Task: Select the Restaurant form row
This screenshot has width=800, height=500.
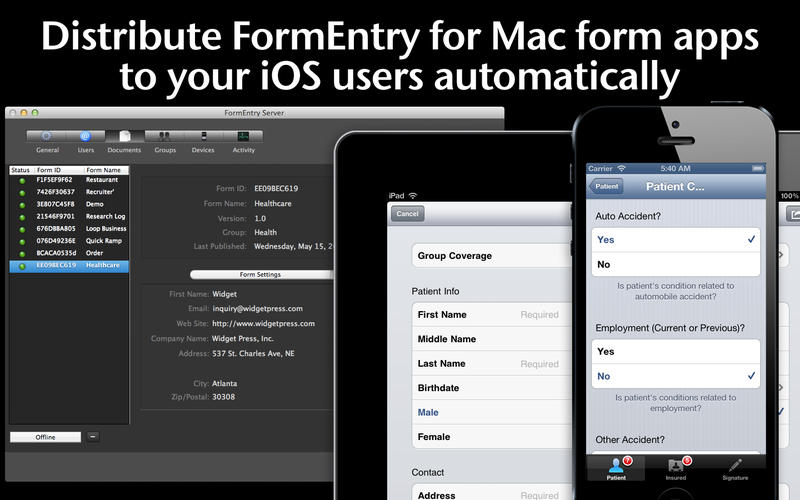Action: click(x=69, y=180)
